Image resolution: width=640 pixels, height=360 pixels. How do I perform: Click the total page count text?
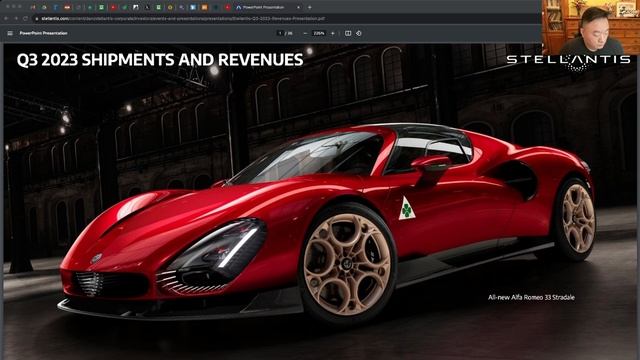(x=289, y=33)
